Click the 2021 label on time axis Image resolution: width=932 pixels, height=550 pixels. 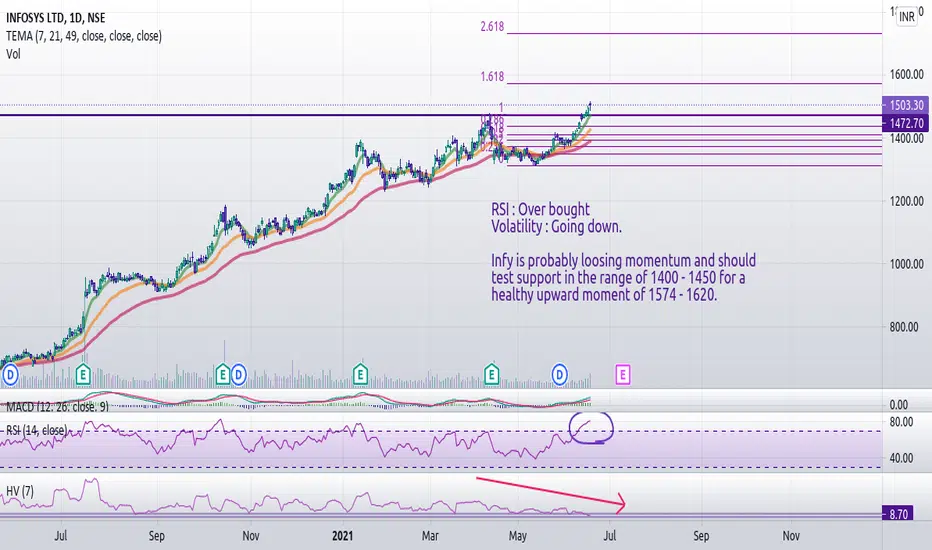click(x=342, y=536)
